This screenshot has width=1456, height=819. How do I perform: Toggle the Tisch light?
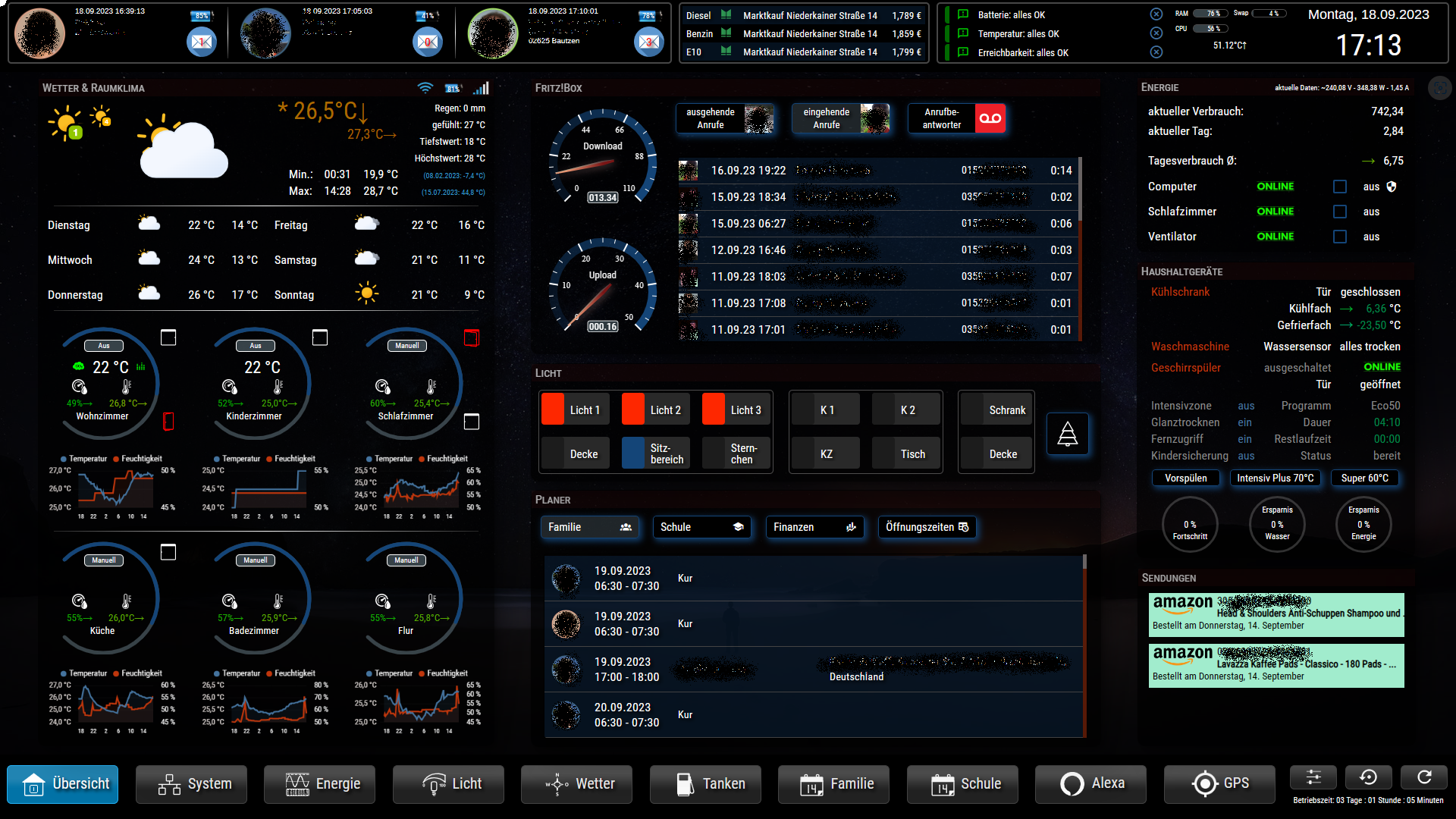906,453
